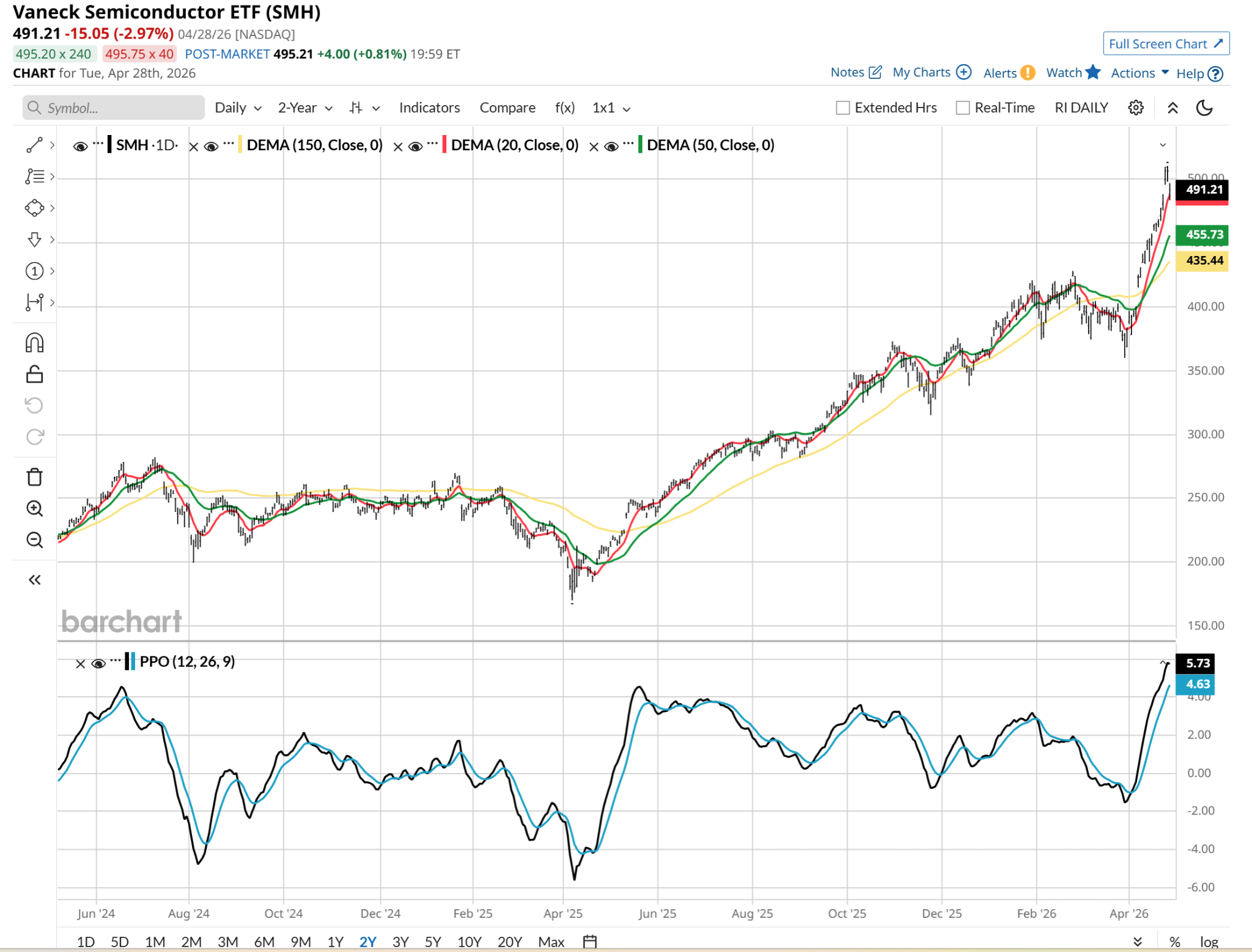Select the 6M time range tab
The image size is (1252, 952).
[x=263, y=942]
